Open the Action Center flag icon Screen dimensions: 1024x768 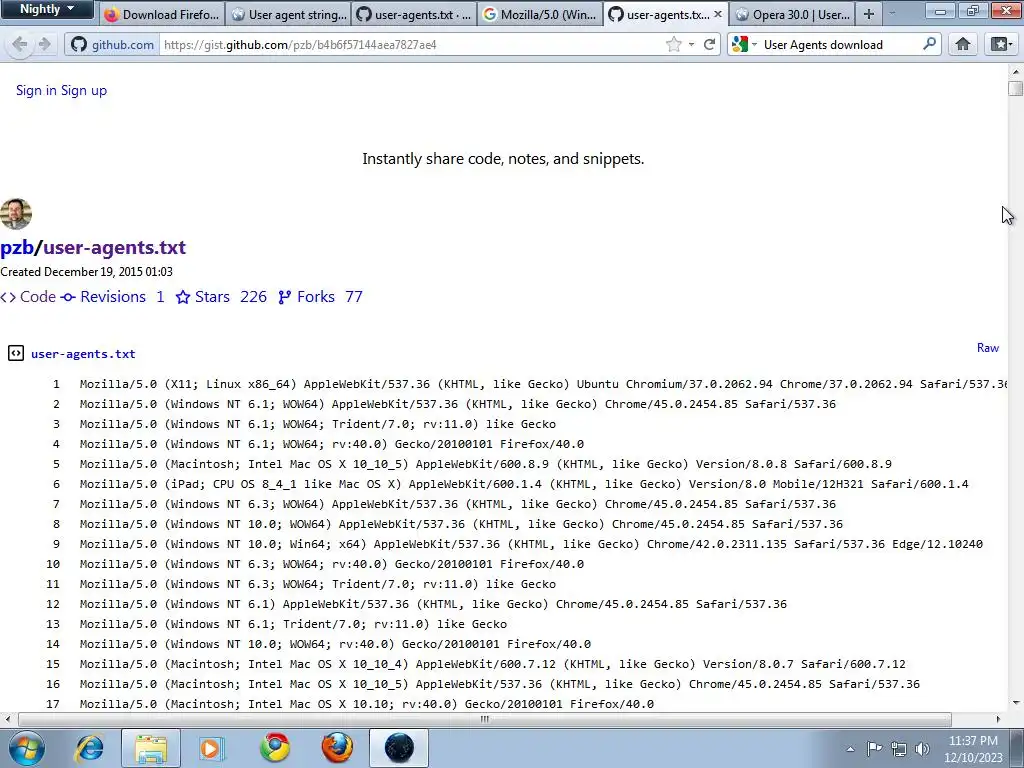coord(874,748)
